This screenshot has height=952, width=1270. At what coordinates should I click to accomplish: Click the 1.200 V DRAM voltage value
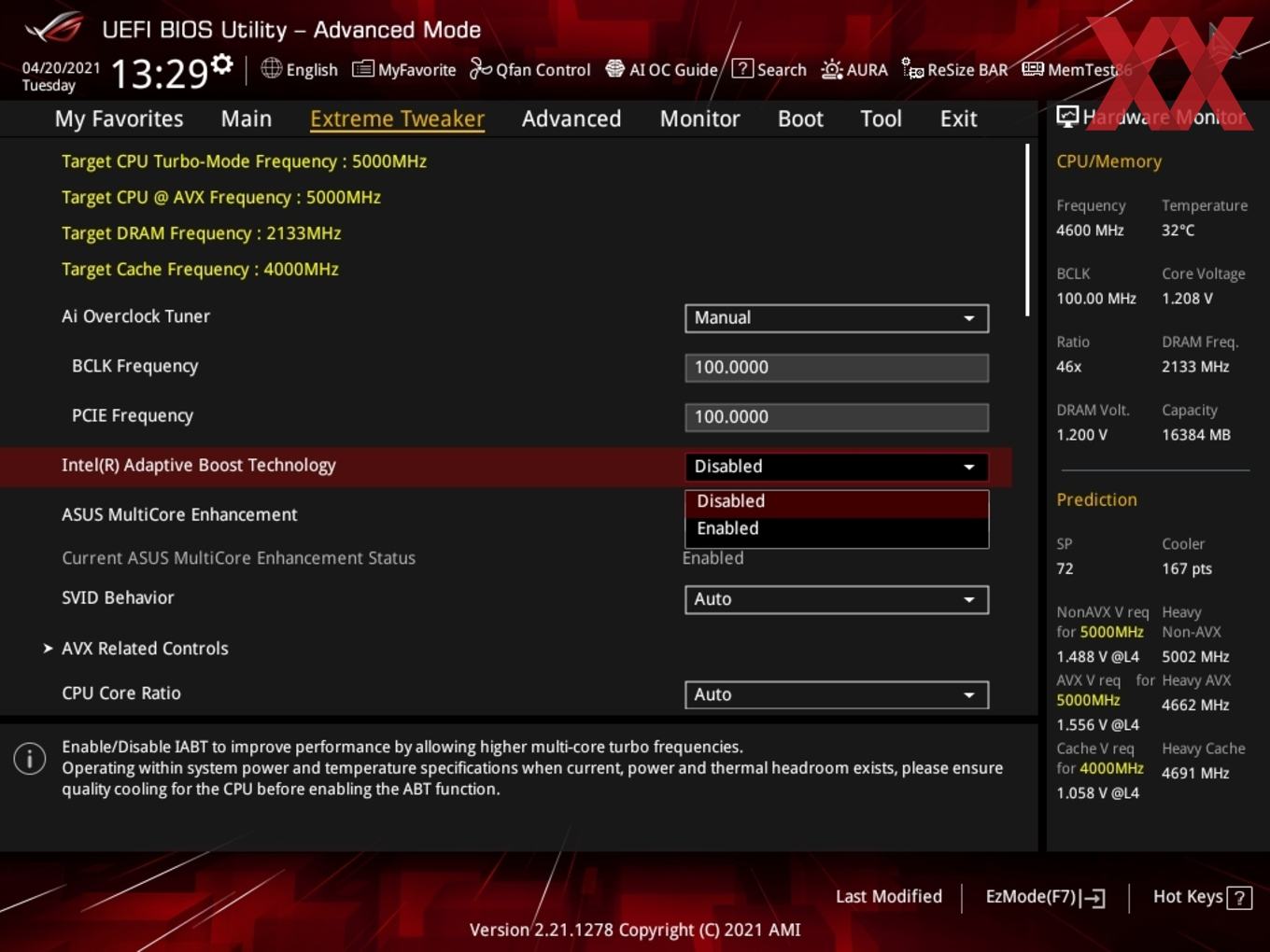(x=1081, y=435)
